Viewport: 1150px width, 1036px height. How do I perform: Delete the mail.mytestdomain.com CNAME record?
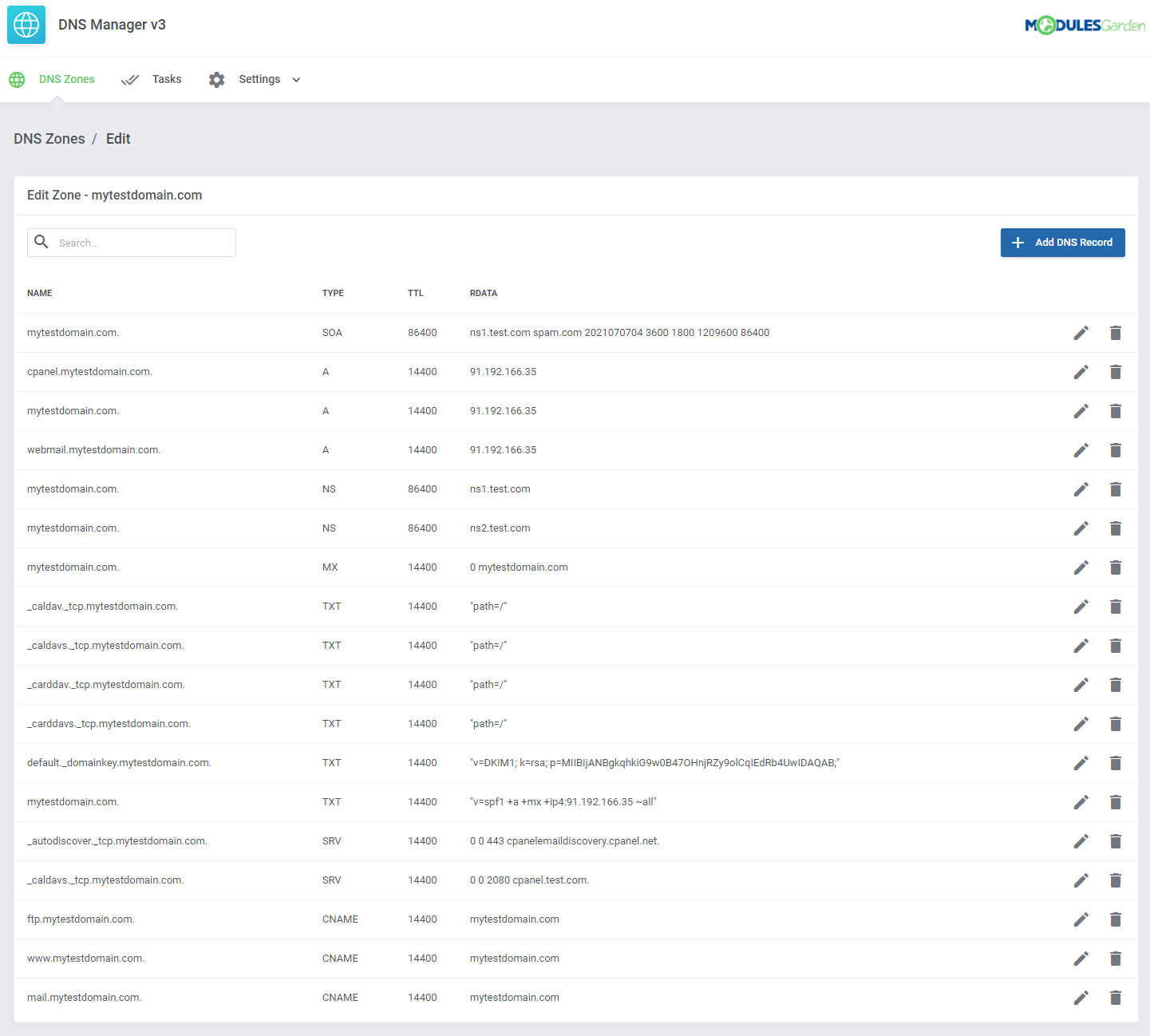tap(1116, 998)
